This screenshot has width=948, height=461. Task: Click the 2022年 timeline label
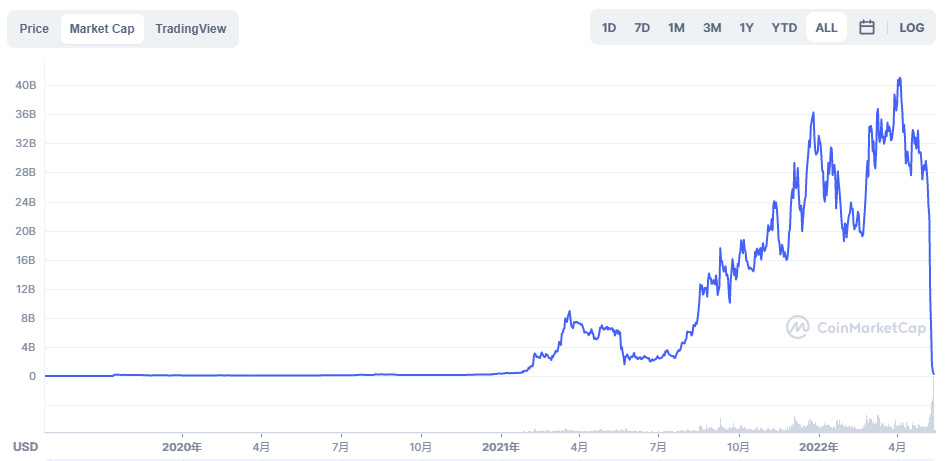click(819, 447)
